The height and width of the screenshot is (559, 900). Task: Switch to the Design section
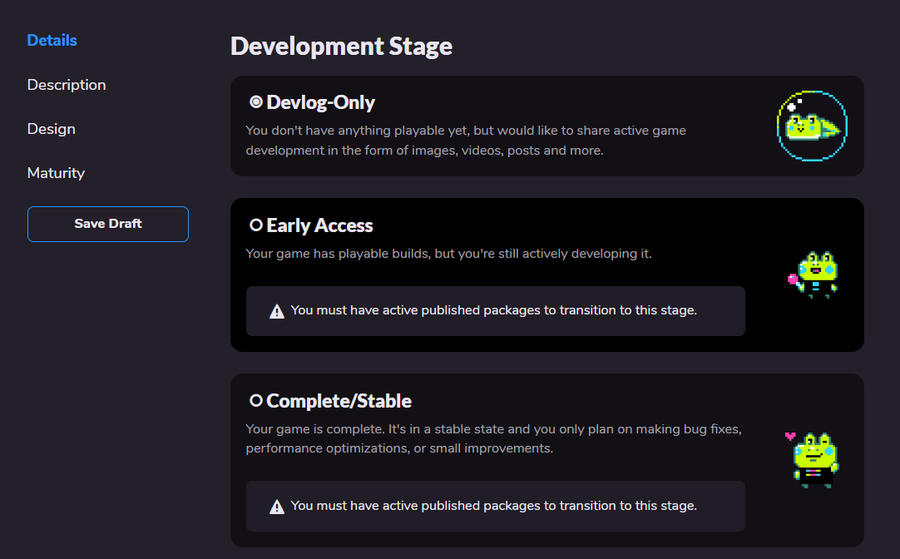tap(51, 129)
